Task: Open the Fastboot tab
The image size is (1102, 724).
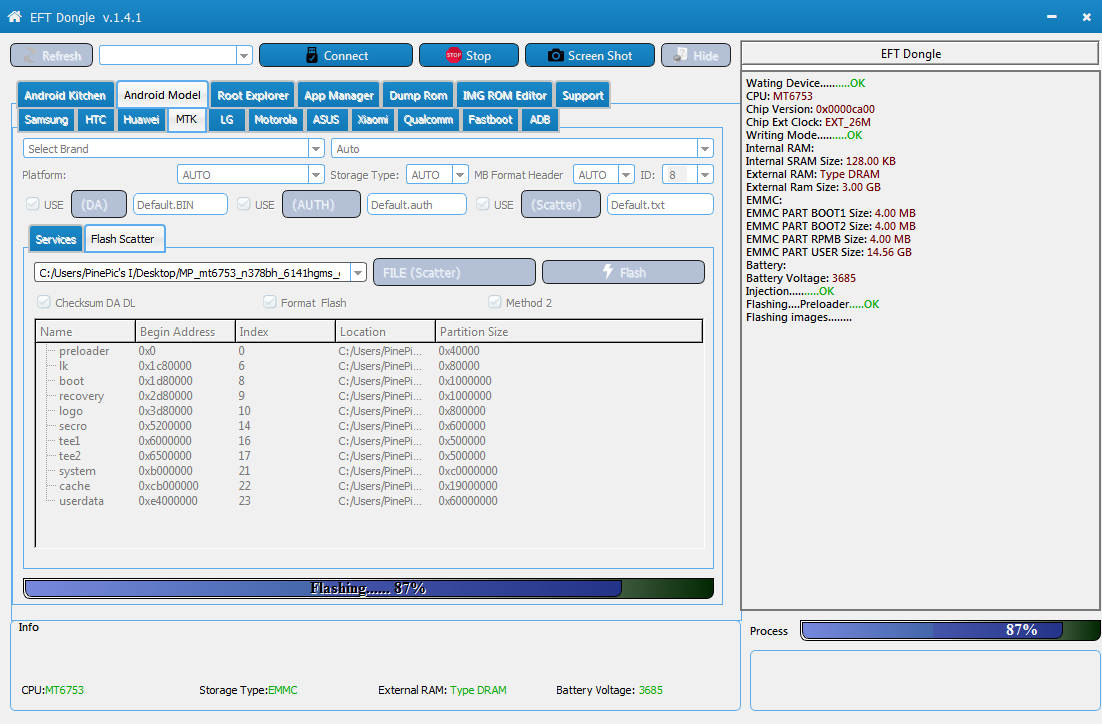Action: 490,119
